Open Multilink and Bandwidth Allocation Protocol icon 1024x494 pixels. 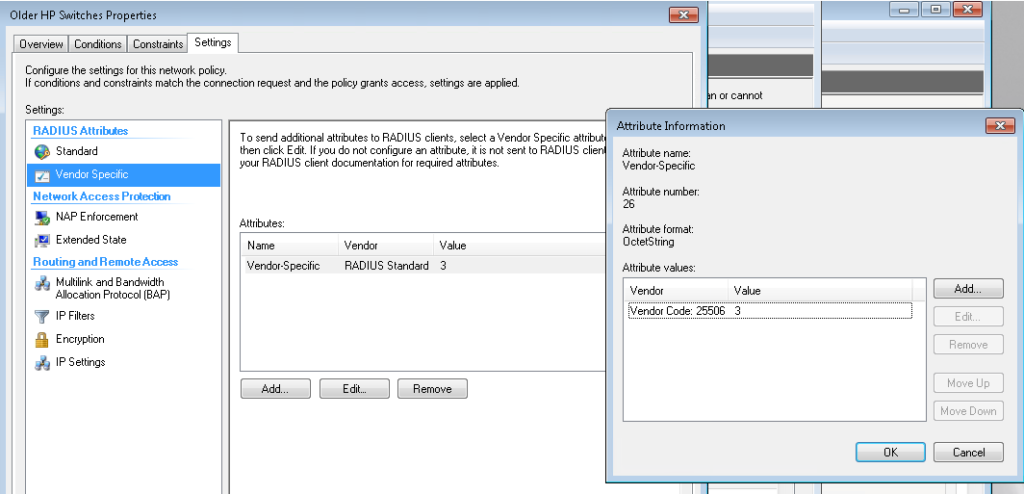point(41,284)
